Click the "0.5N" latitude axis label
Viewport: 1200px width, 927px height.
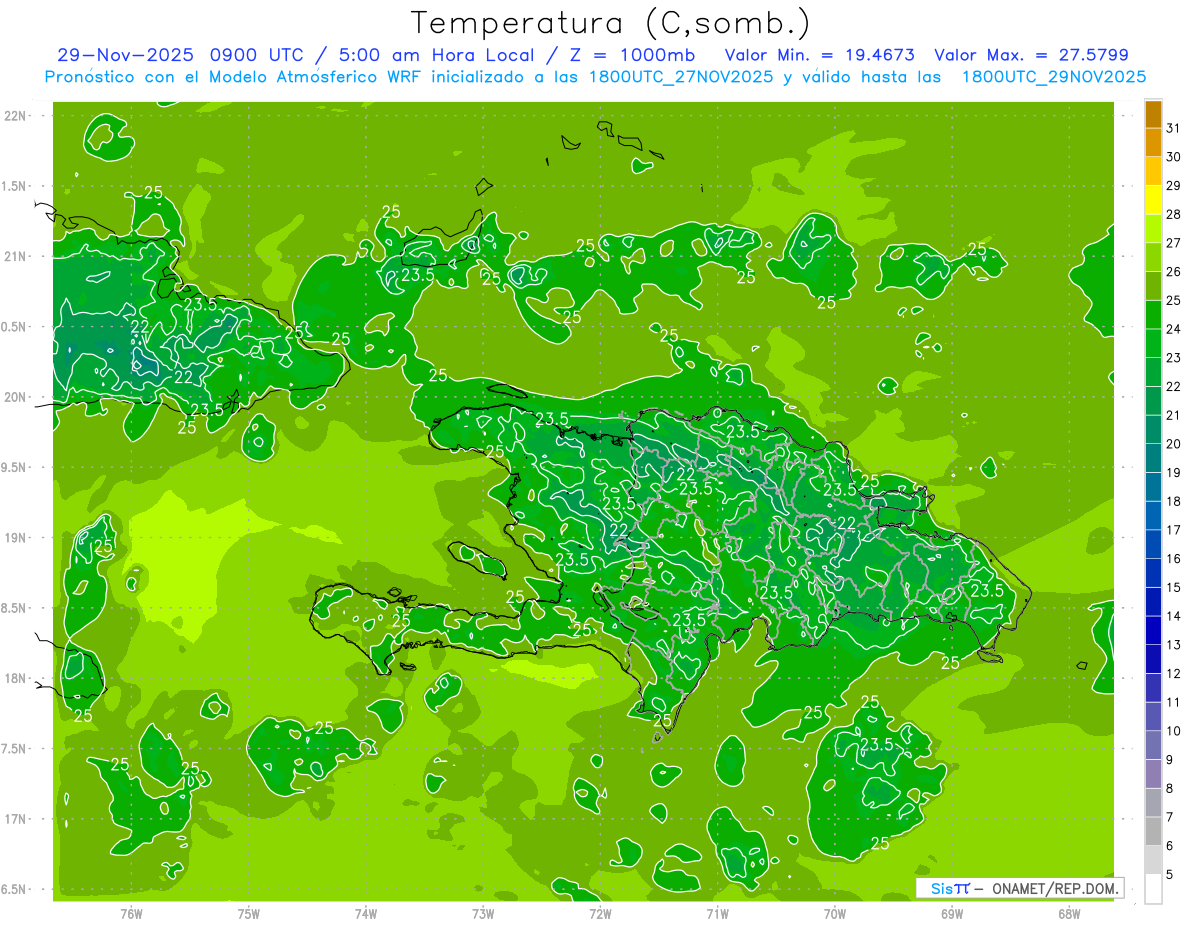pos(15,327)
